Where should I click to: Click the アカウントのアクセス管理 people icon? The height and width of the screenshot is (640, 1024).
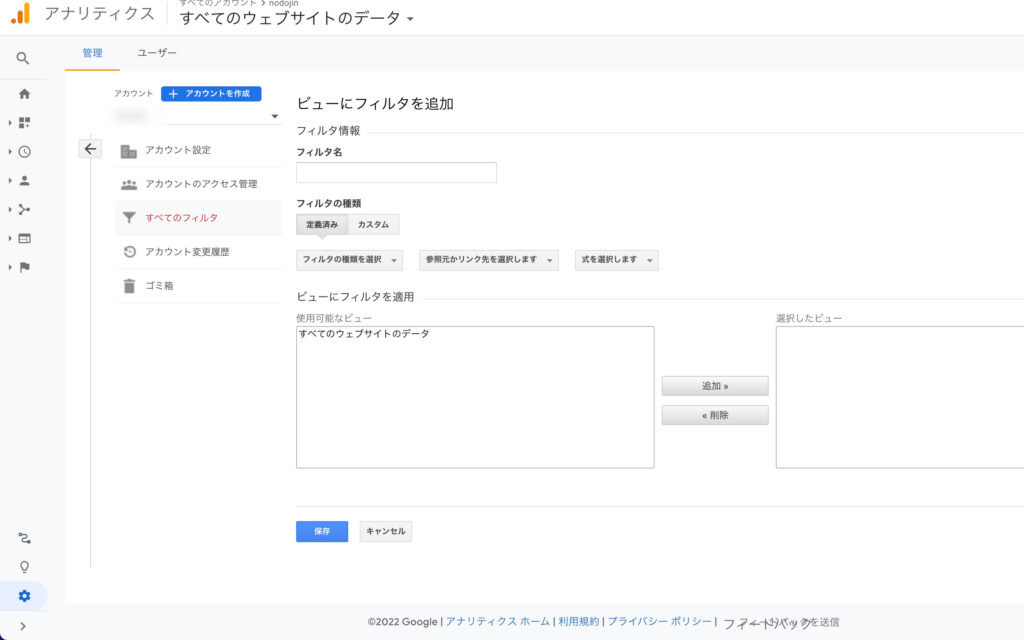coord(129,185)
